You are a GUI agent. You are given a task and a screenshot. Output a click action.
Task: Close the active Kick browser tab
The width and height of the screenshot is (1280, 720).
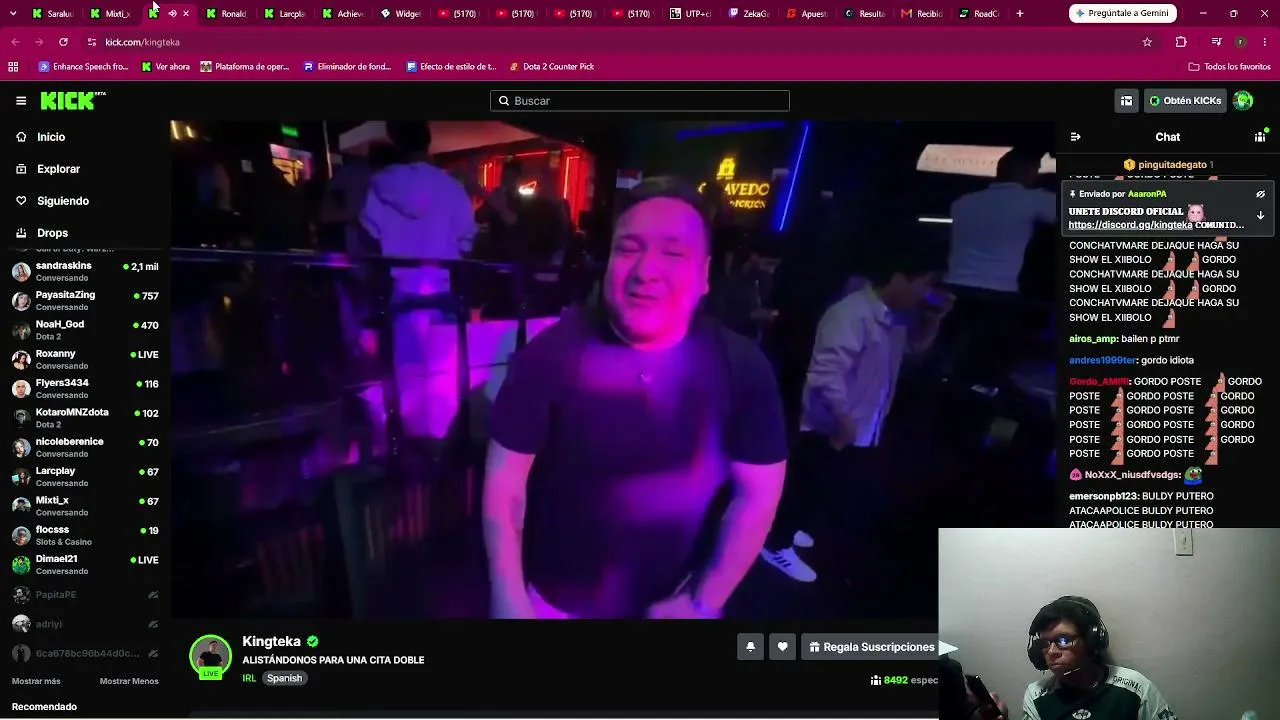coord(186,13)
